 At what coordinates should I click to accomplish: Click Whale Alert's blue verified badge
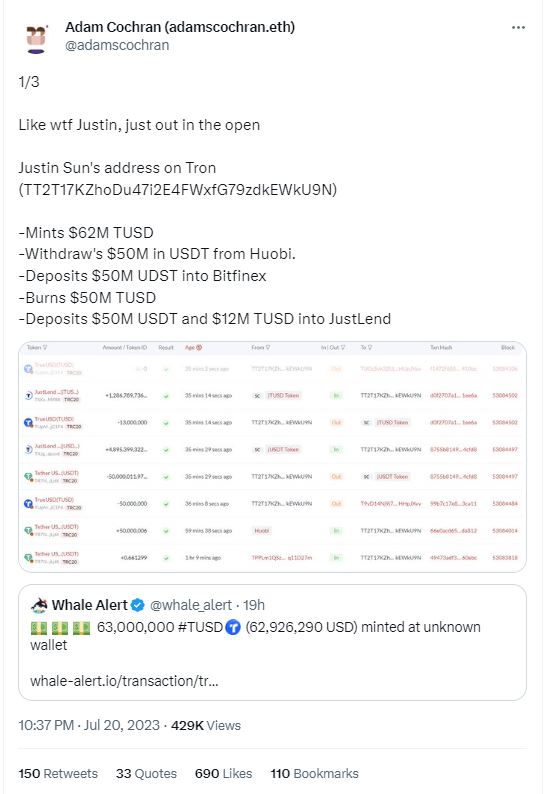click(x=138, y=605)
